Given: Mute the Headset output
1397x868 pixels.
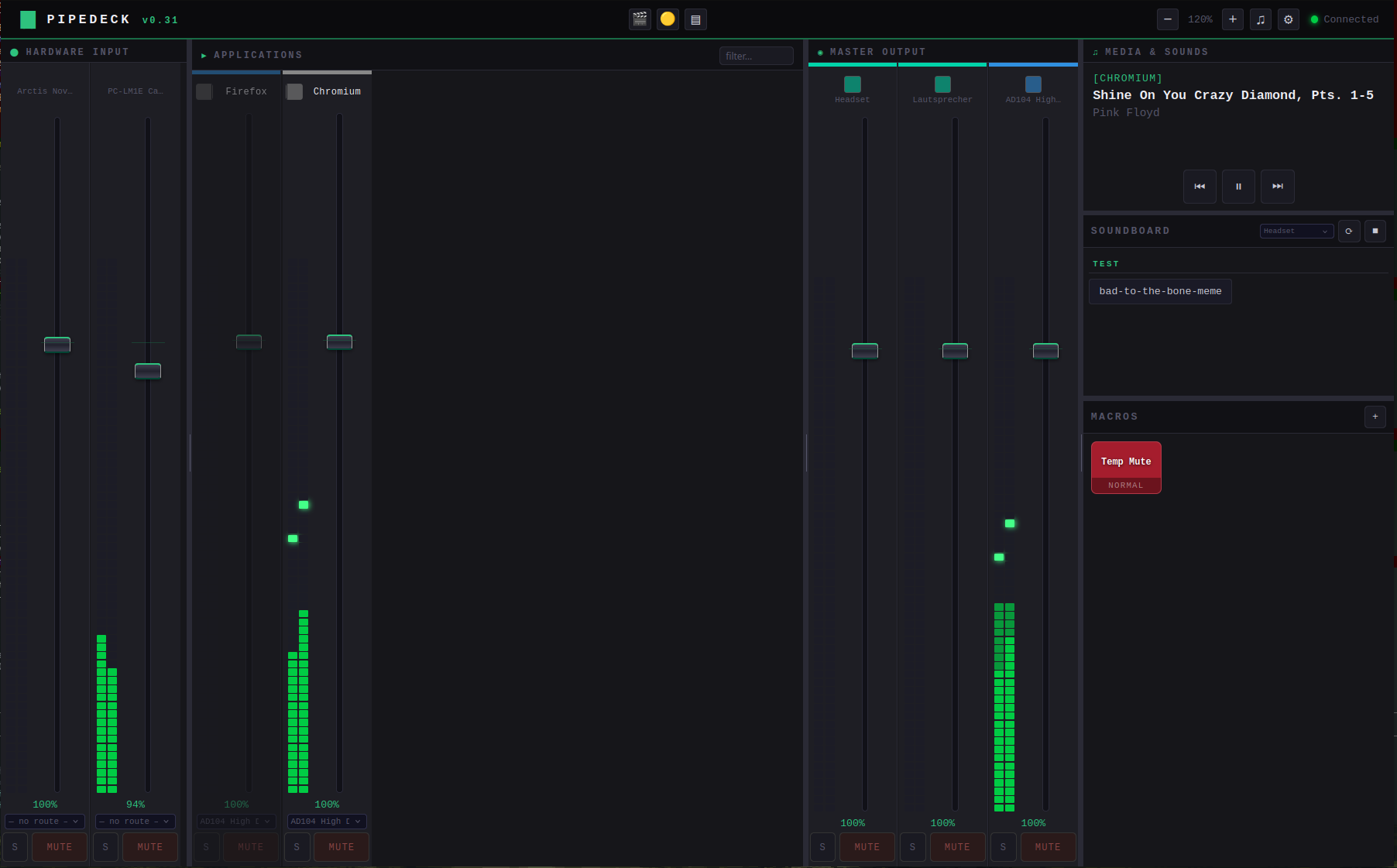Looking at the screenshot, I should [x=867, y=847].
